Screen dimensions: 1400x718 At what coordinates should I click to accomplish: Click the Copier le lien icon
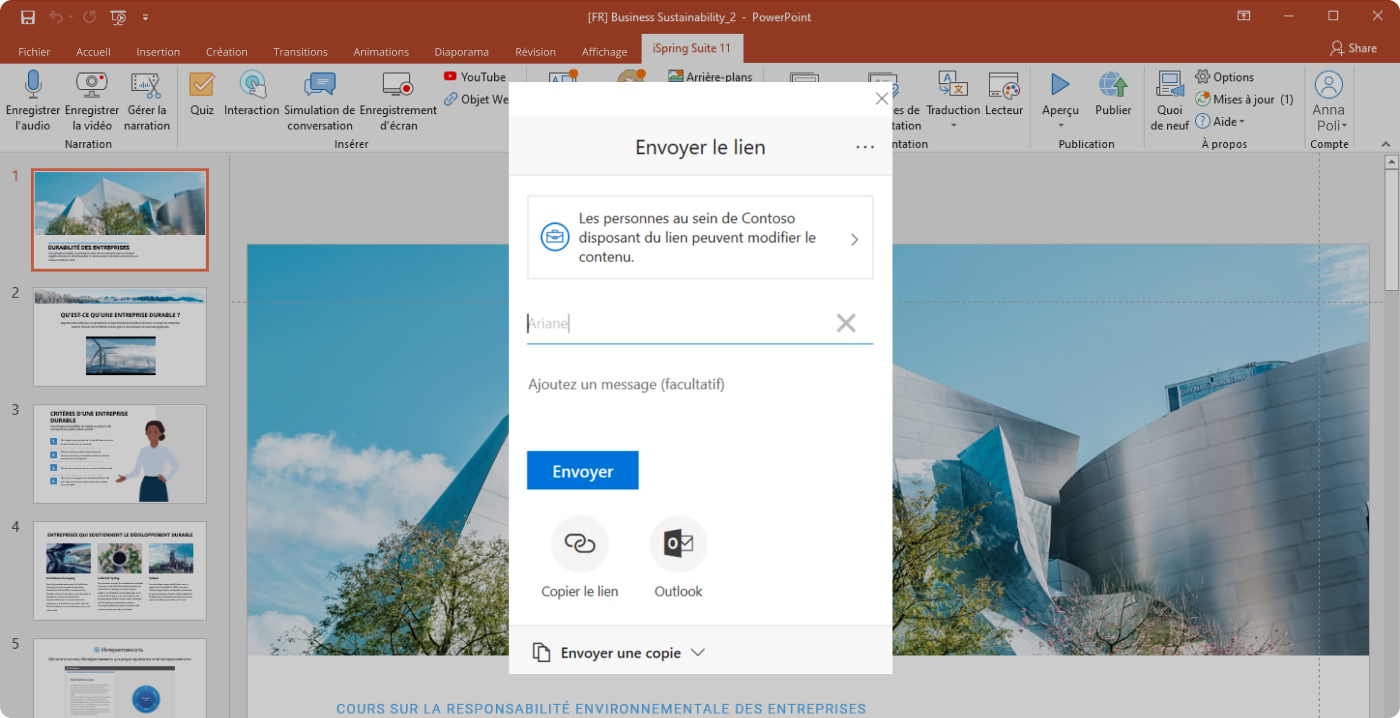[x=580, y=544]
